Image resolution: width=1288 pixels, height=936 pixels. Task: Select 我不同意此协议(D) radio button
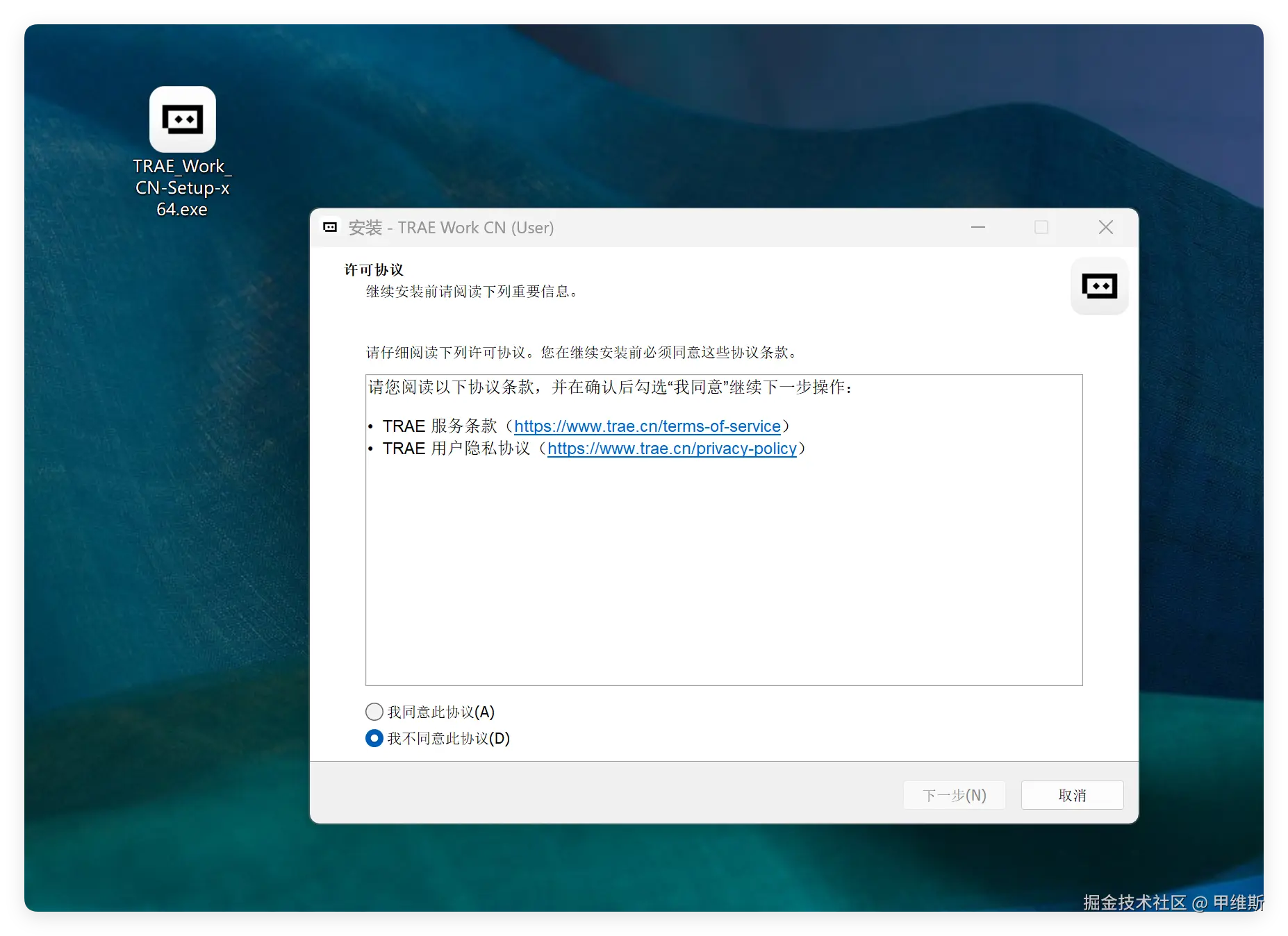[x=374, y=738]
